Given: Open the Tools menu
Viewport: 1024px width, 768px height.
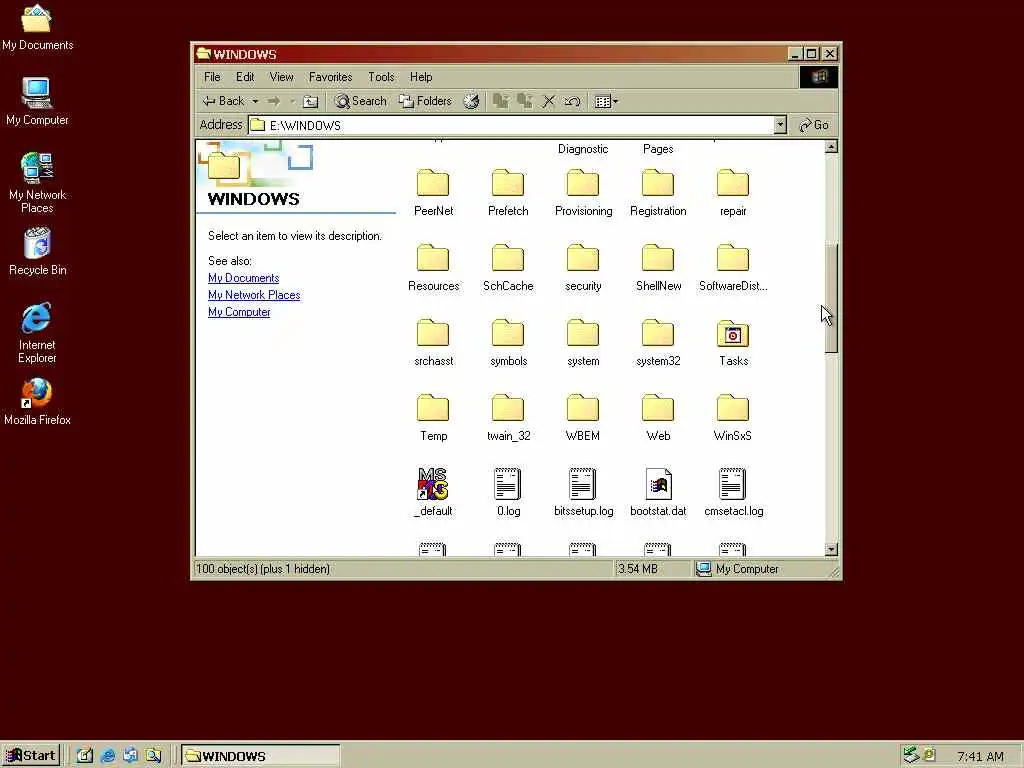Looking at the screenshot, I should click(x=381, y=77).
